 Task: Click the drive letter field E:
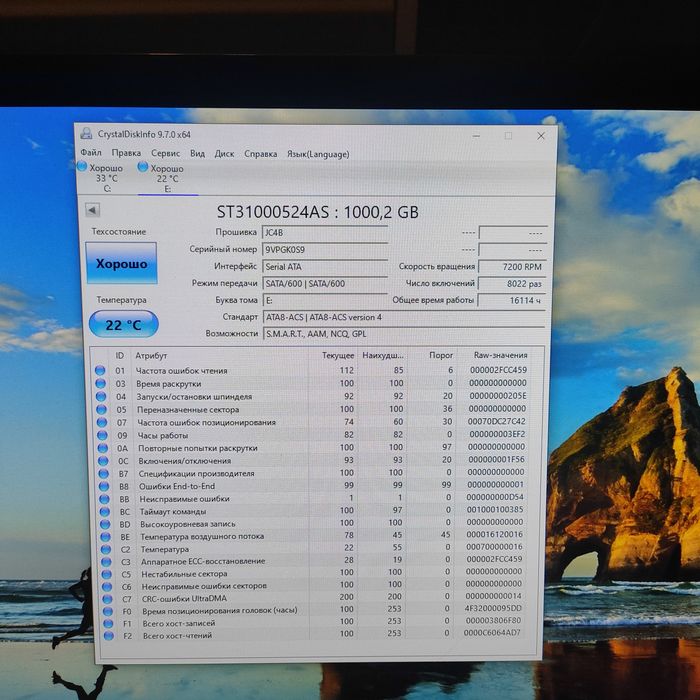[x=325, y=300]
